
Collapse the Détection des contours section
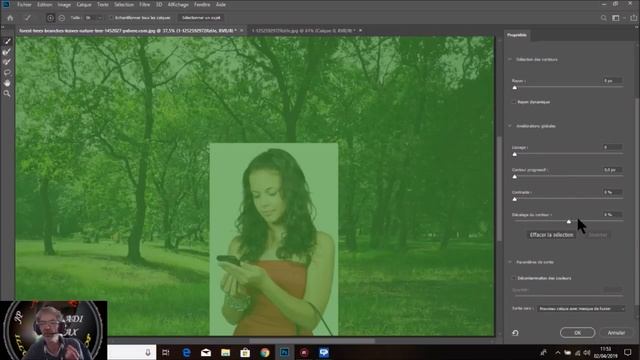pos(510,60)
